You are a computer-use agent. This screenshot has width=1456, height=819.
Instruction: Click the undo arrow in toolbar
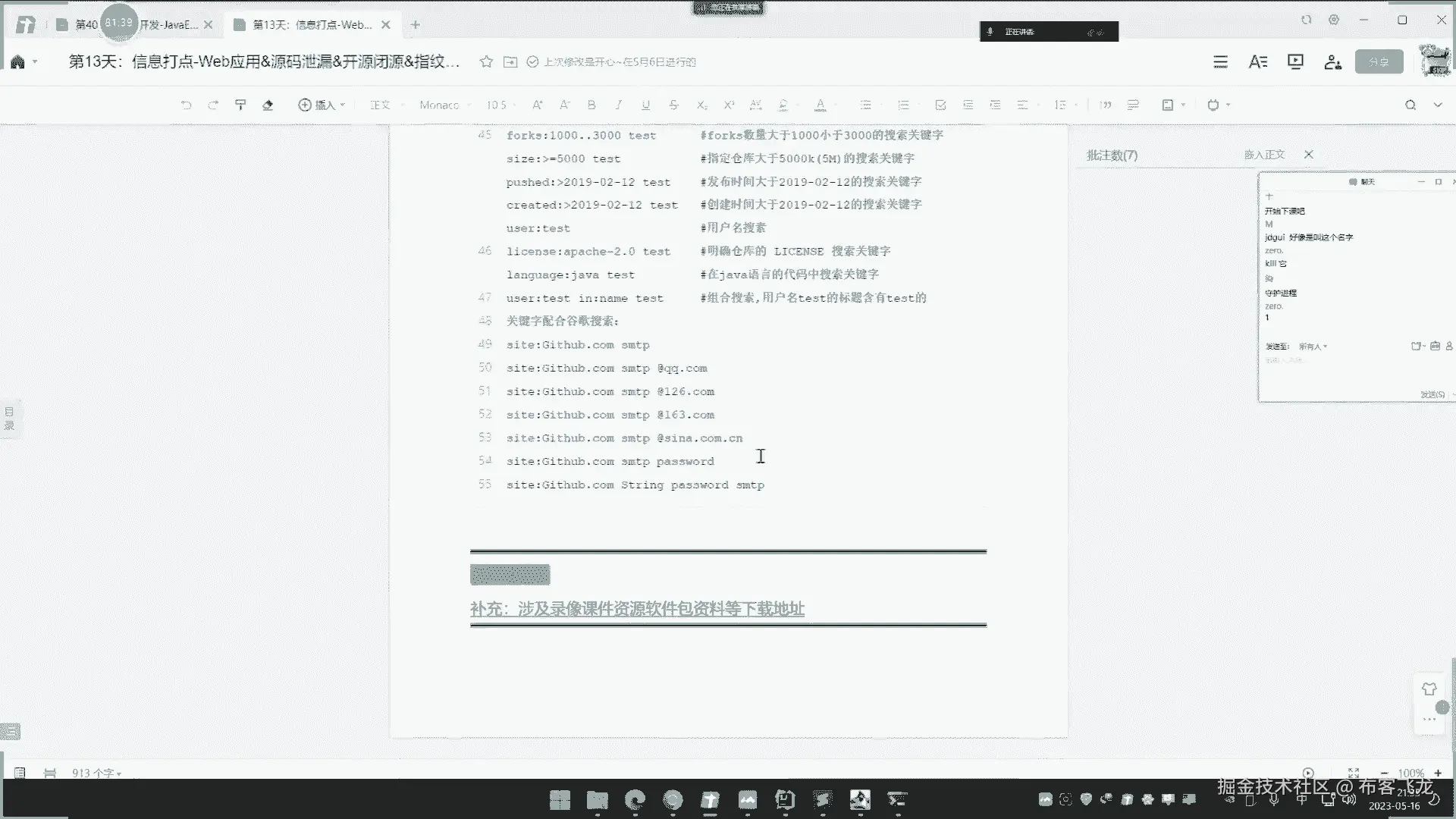186,105
